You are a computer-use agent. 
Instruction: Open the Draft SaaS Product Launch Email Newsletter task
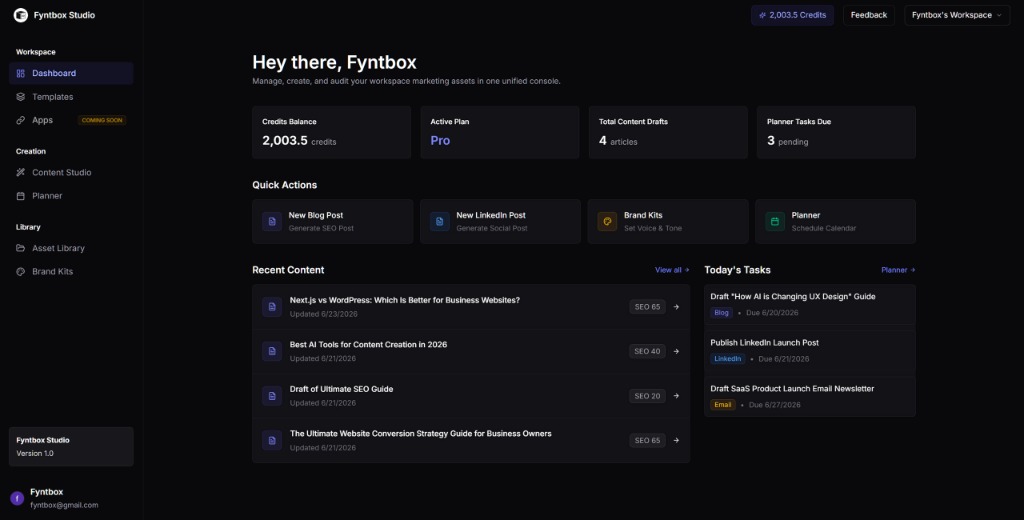(810, 397)
